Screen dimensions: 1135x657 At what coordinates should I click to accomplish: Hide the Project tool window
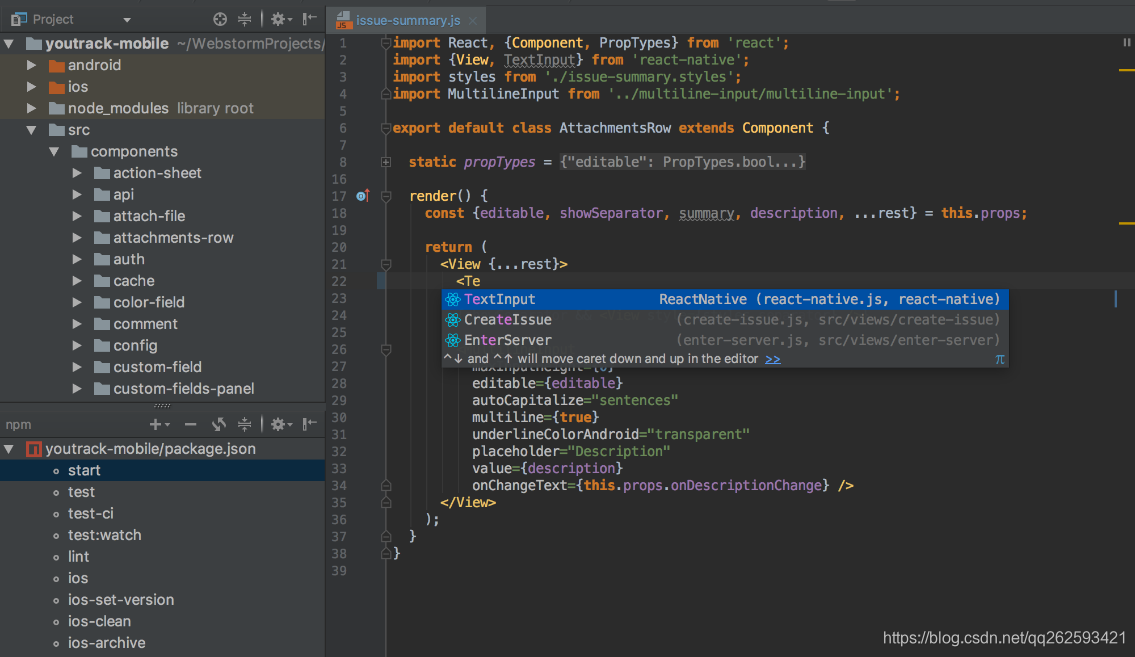310,20
